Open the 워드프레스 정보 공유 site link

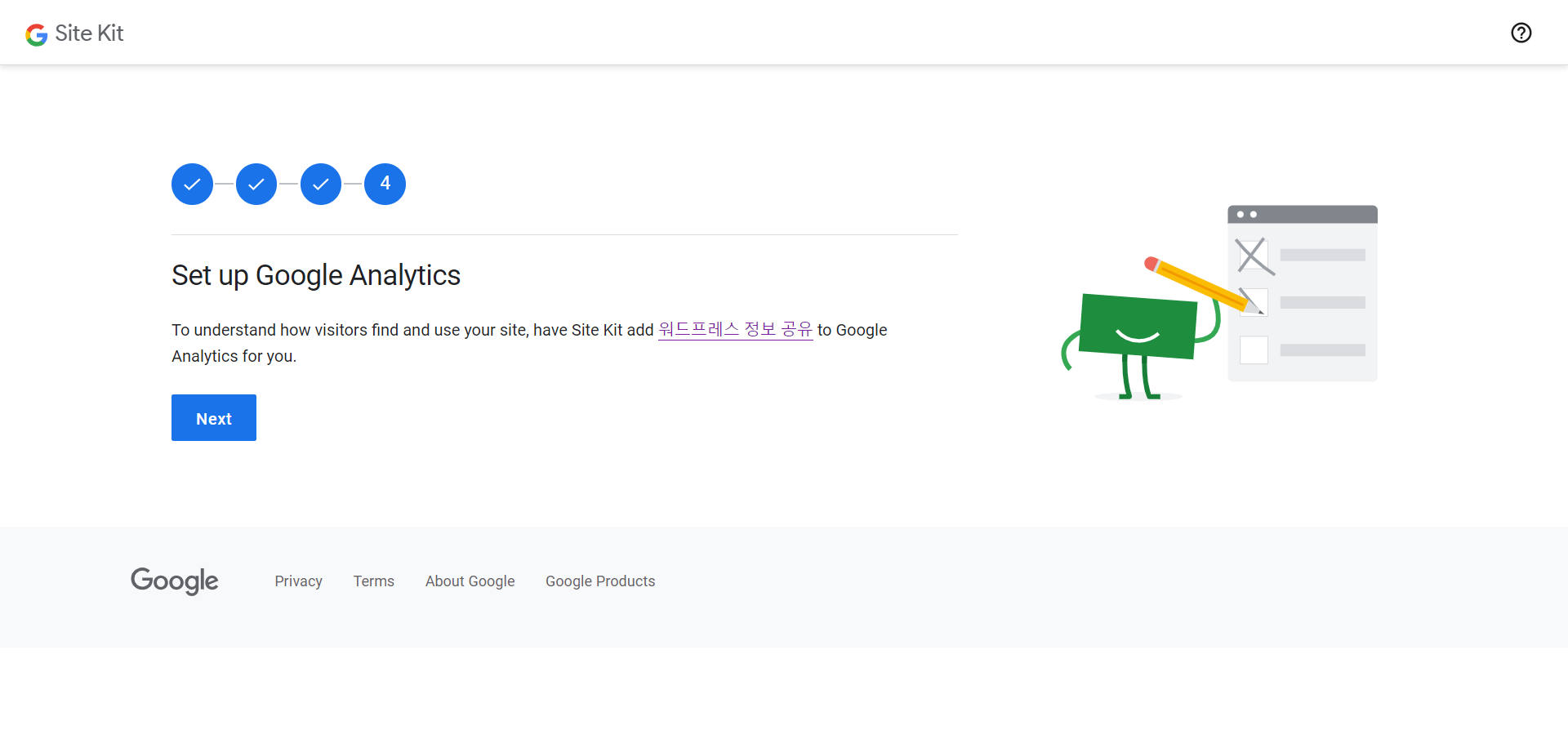pos(735,330)
